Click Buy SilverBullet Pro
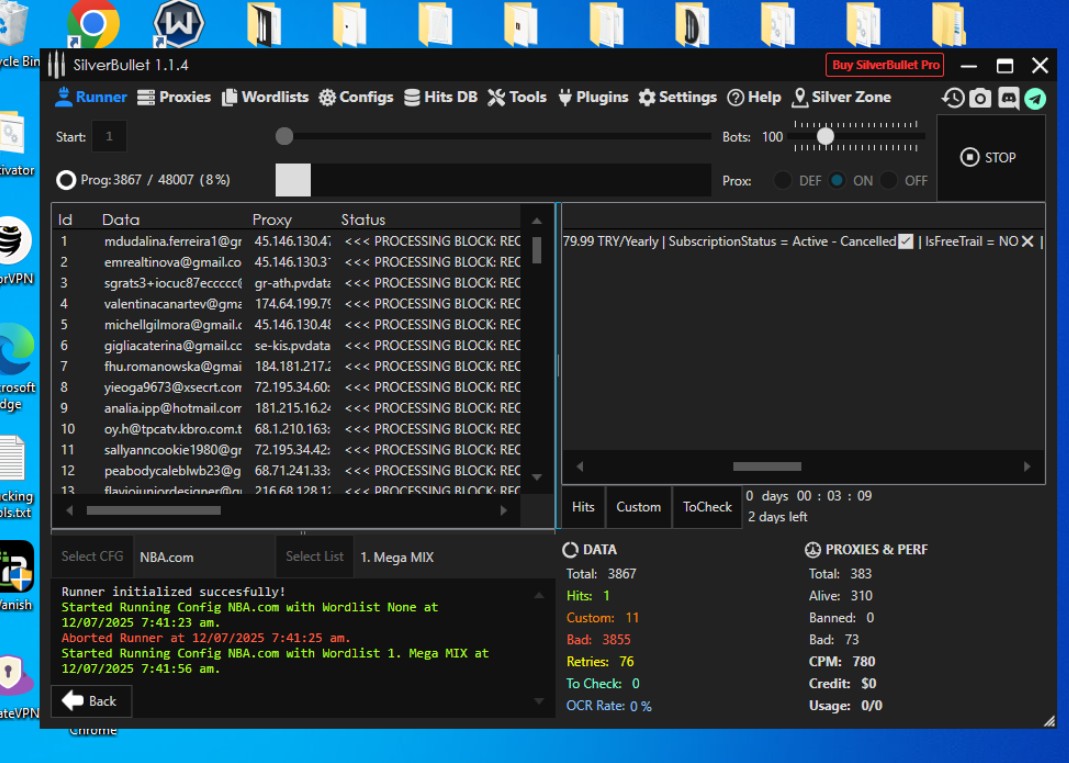1069x763 pixels. tap(885, 65)
